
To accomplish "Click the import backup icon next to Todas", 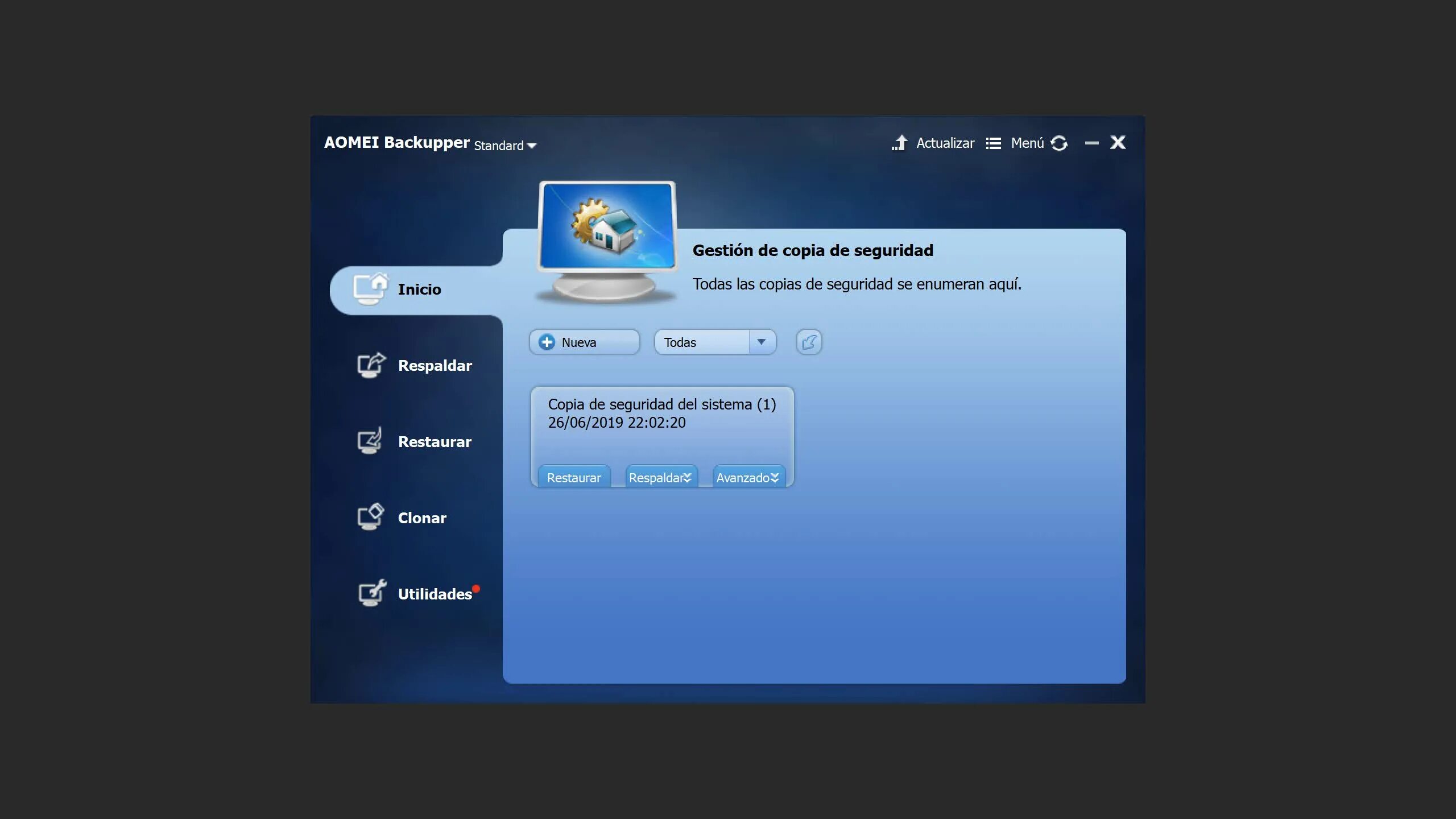I will point(809,342).
